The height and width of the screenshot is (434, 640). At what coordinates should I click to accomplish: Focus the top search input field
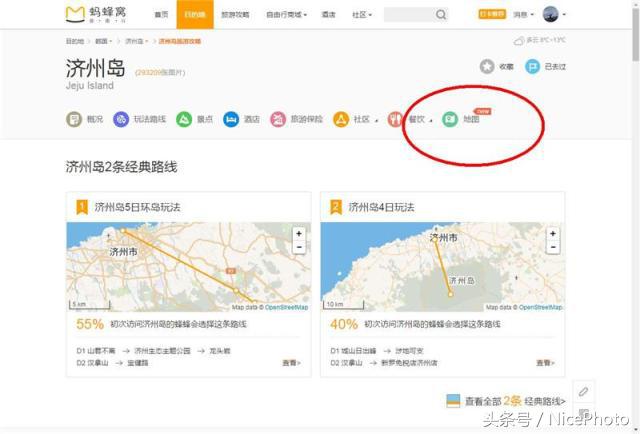(409, 15)
